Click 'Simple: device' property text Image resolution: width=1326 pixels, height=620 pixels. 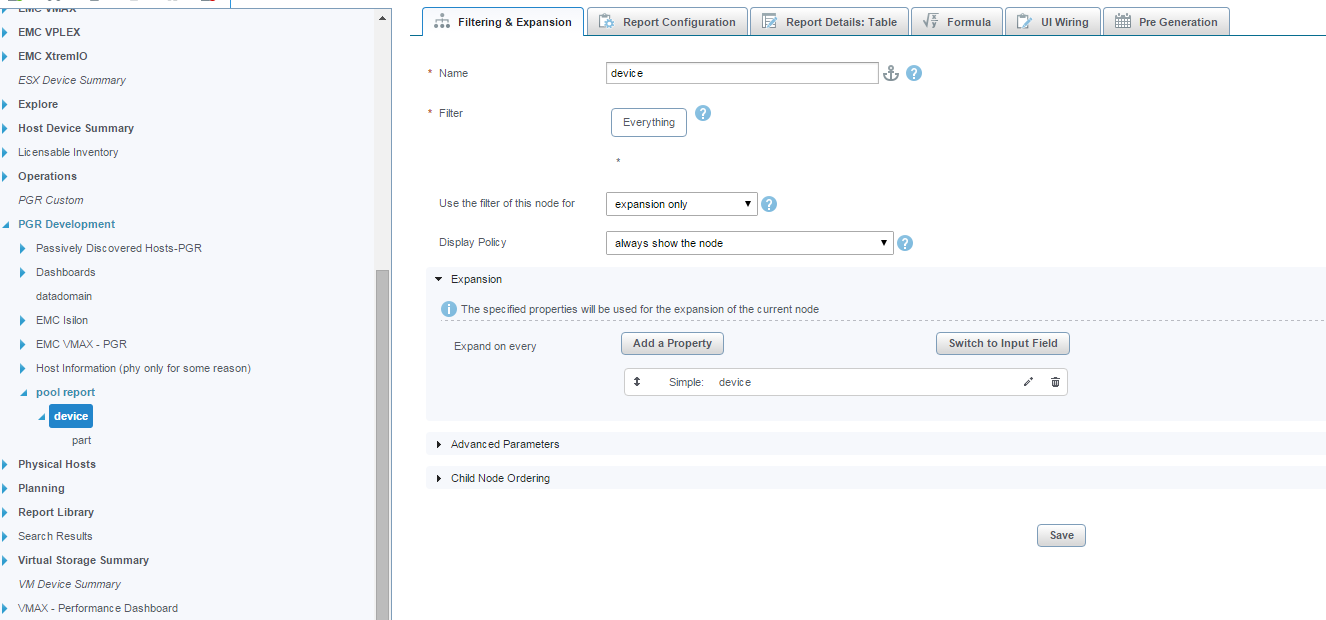tap(710, 382)
